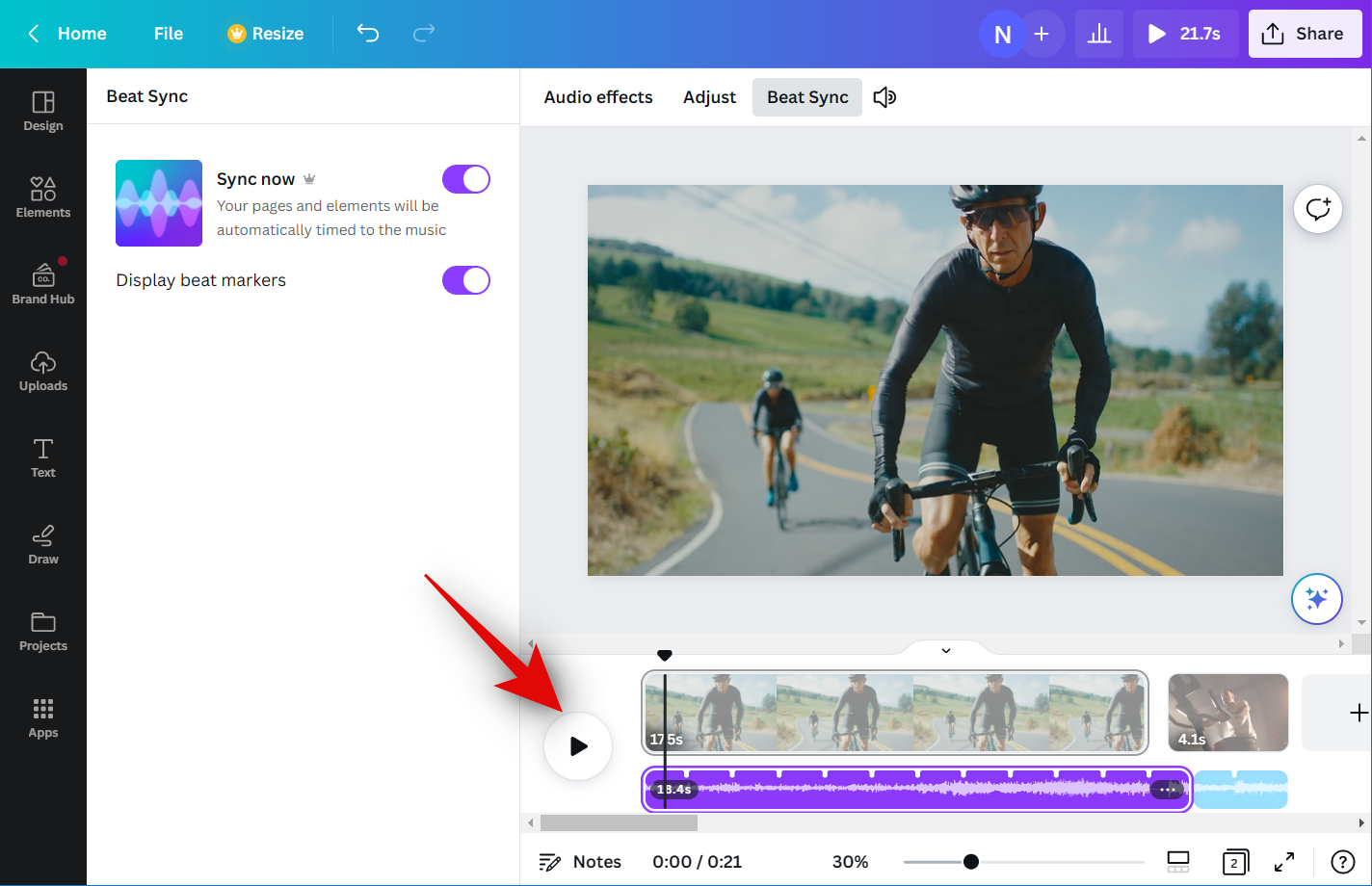This screenshot has width=1372, height=886.
Task: Switch to the Audio effects tab
Action: pos(597,97)
